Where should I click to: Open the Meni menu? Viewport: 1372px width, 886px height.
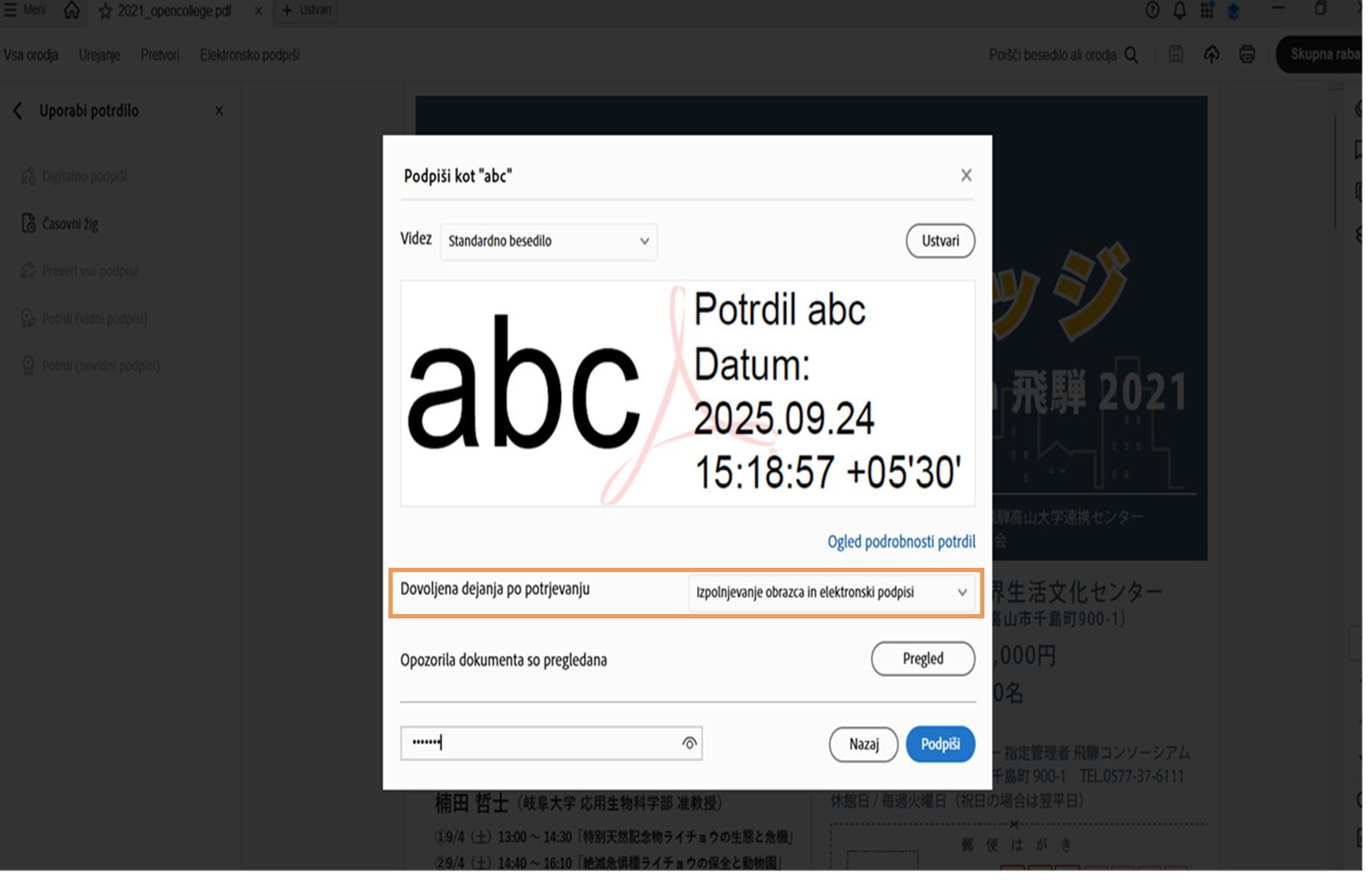23,9
